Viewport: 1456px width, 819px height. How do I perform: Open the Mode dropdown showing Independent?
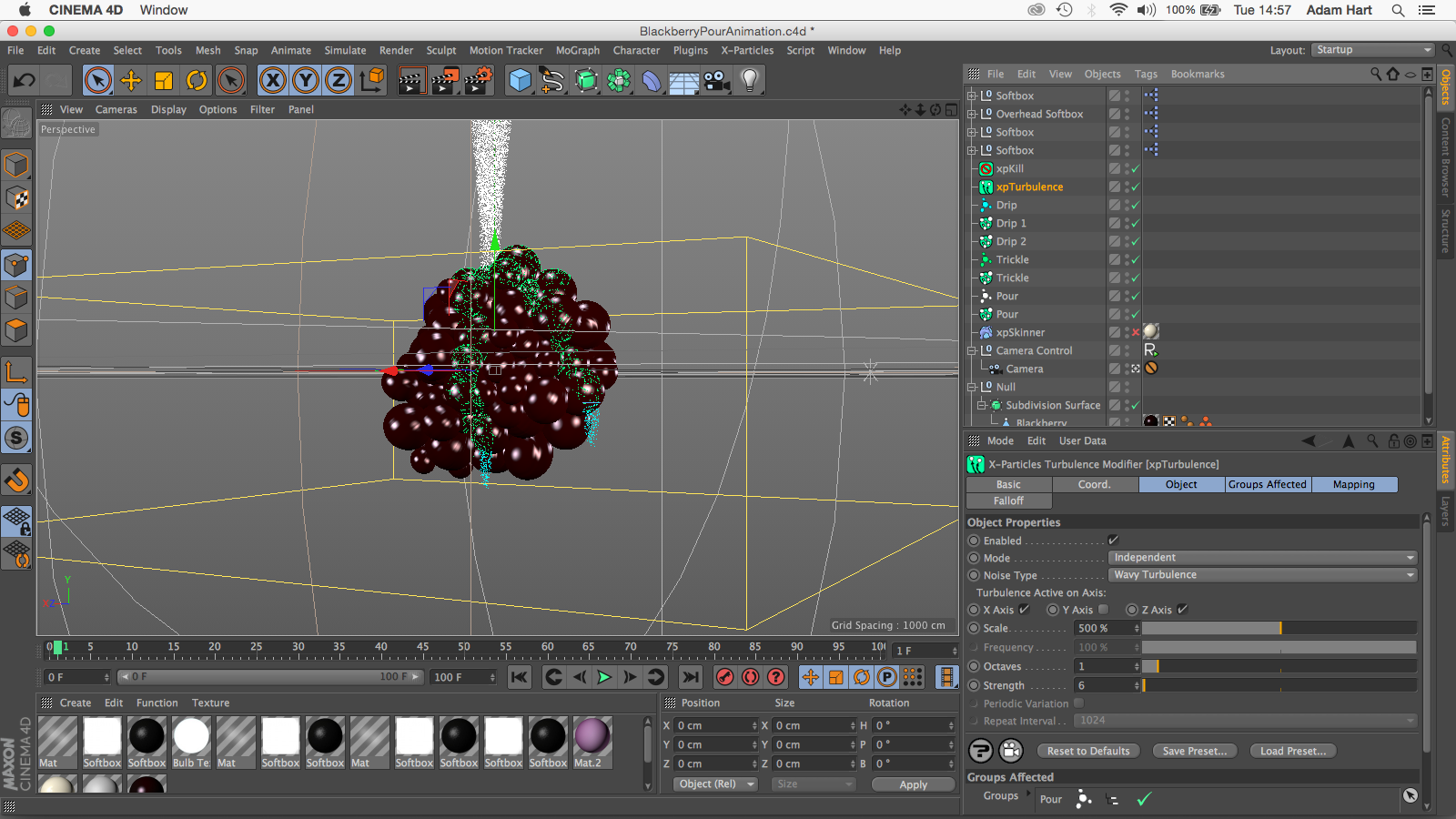pyautogui.click(x=1263, y=558)
